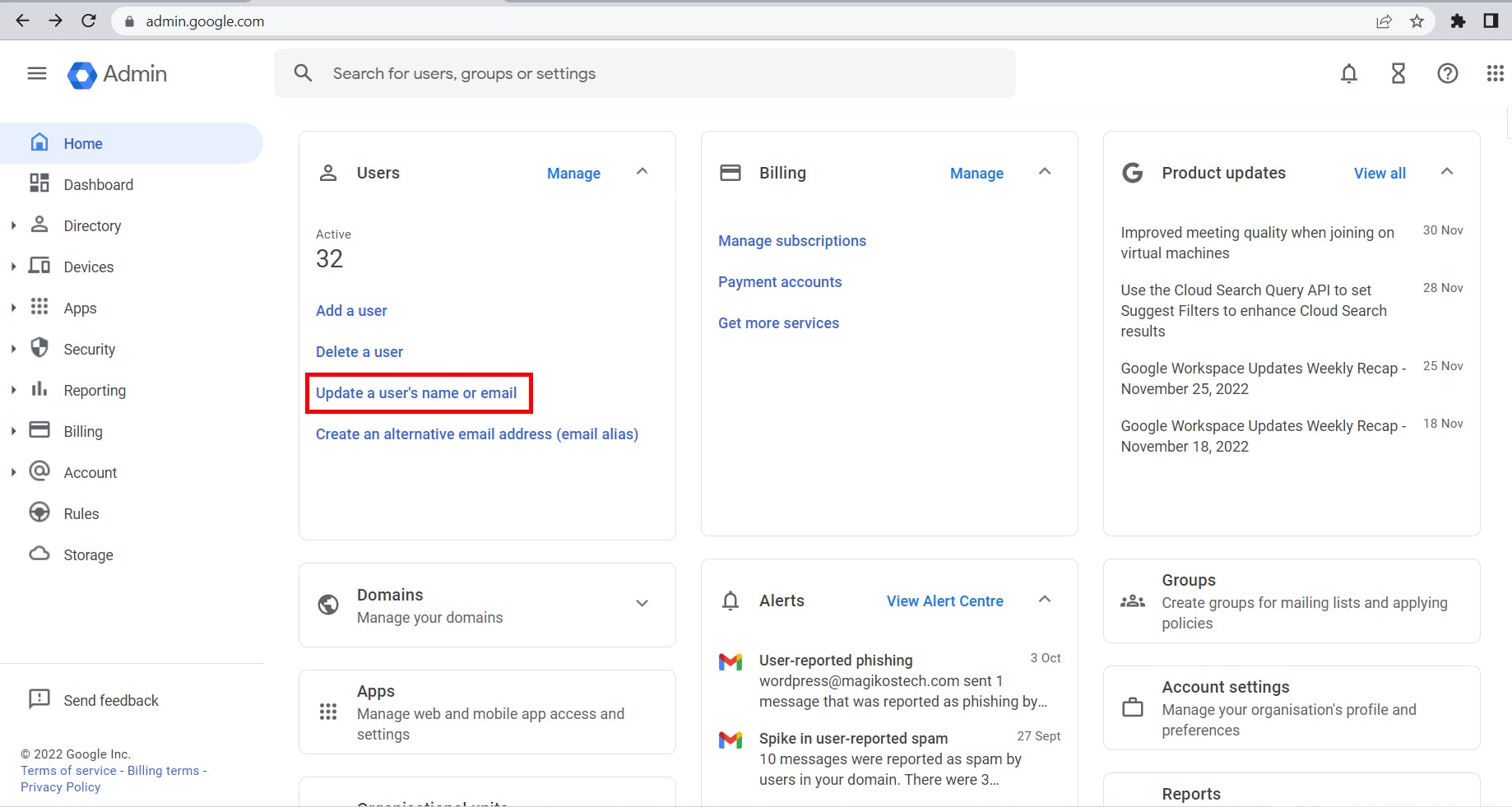Expand the Reporting sidebar section arrow

[13, 389]
